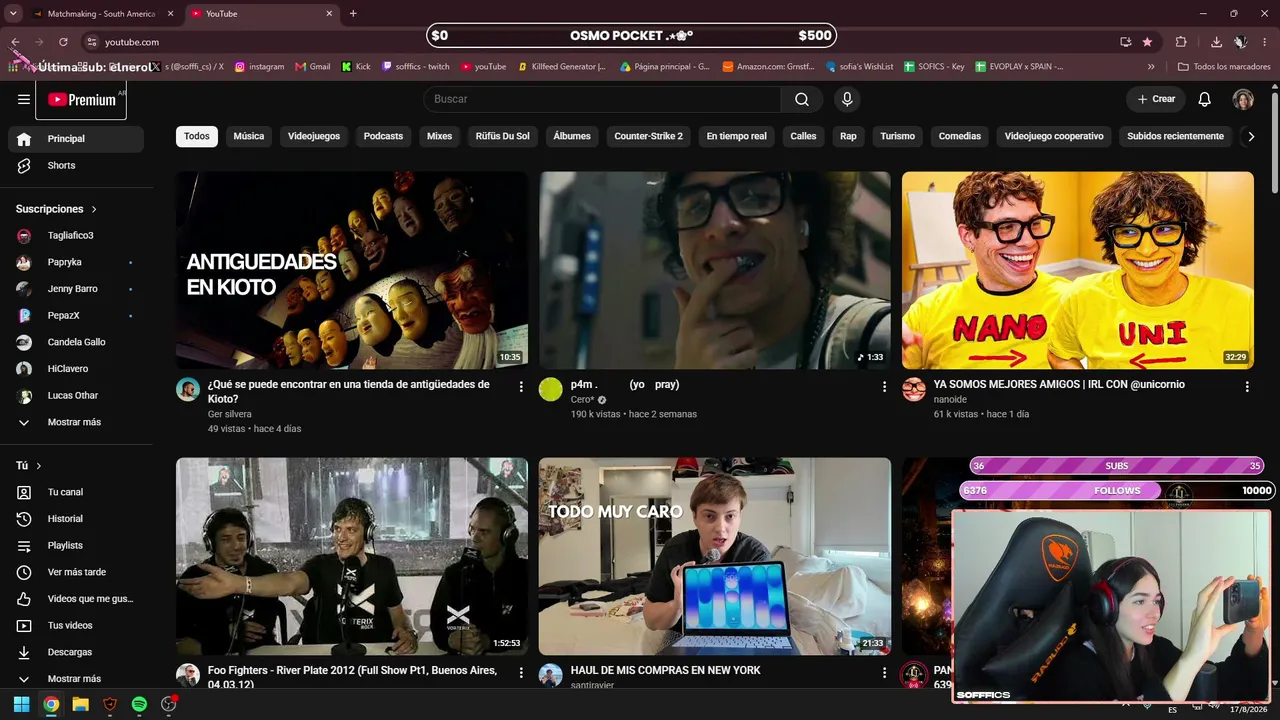The image size is (1280, 720).
Task: Show more category chips with right arrow
Action: [1250, 136]
